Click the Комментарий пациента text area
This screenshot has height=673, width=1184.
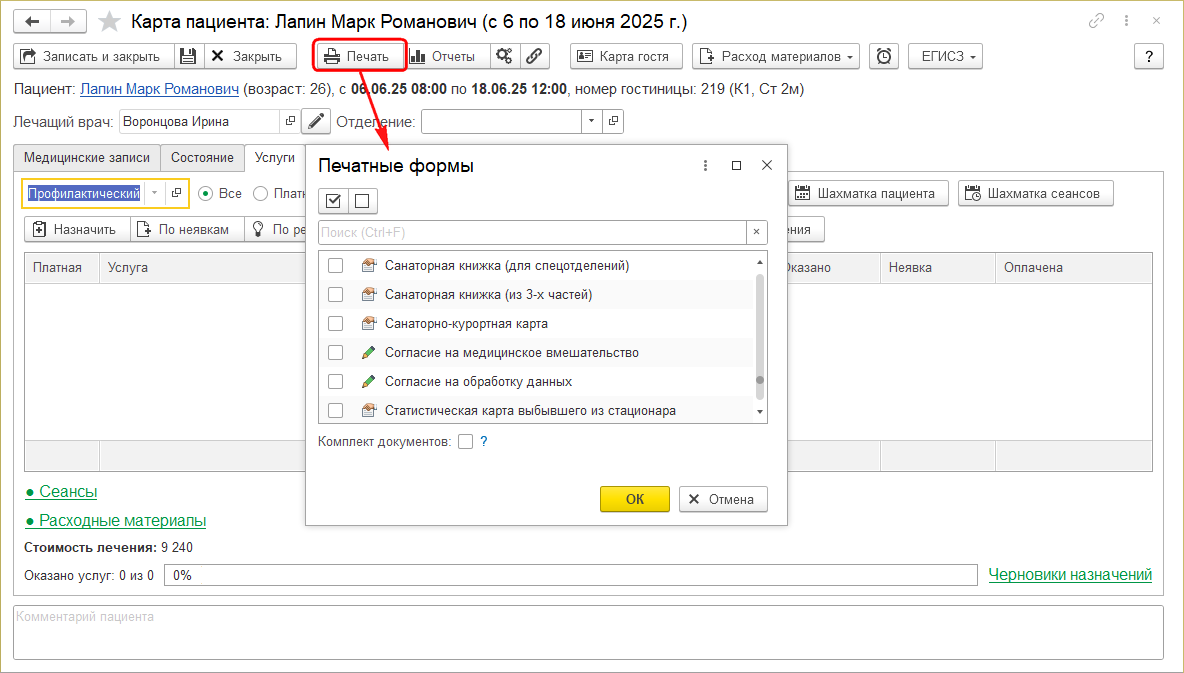coord(588,632)
